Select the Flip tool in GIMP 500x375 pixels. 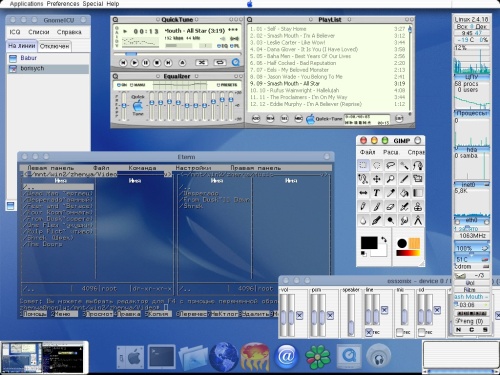point(363,193)
